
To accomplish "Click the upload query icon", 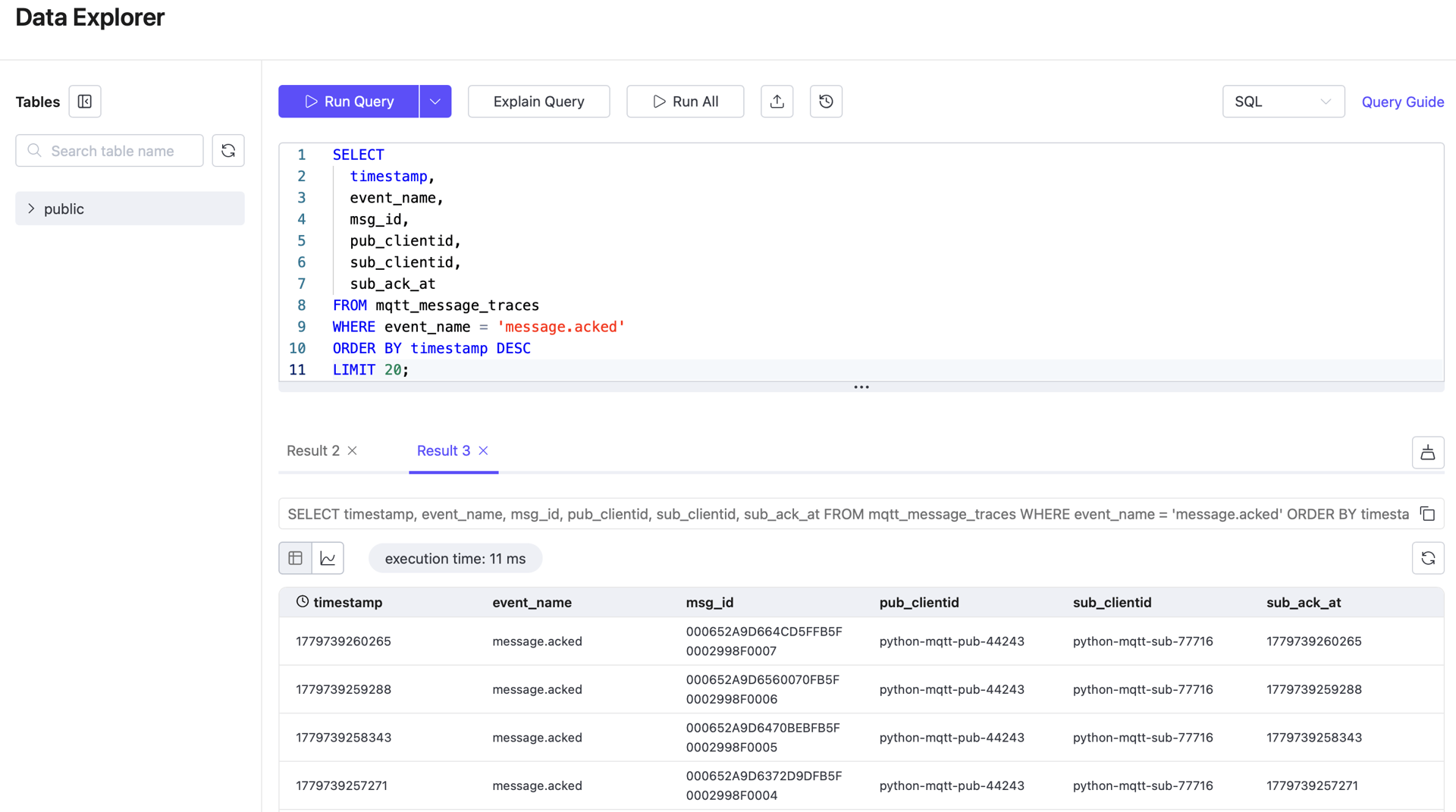I will coord(777,102).
